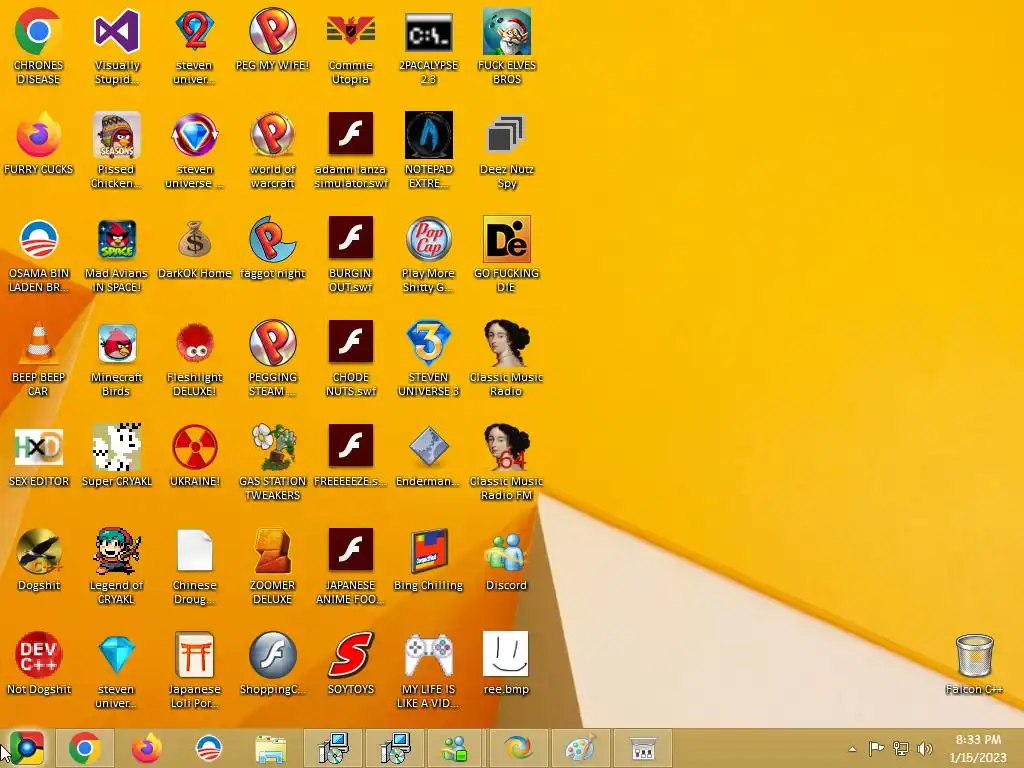Viewport: 1024px width, 768px height.
Task: Open the recycle bin labeled Falcon C++
Action: [x=974, y=654]
